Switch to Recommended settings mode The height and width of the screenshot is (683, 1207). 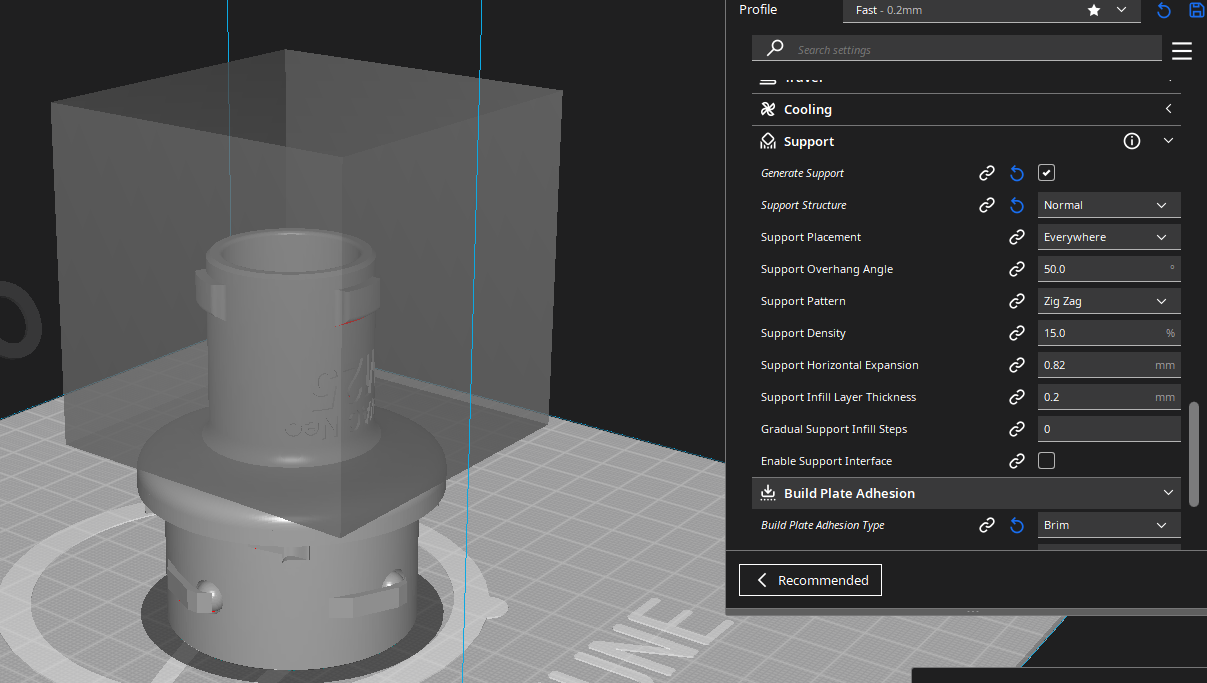coord(810,580)
